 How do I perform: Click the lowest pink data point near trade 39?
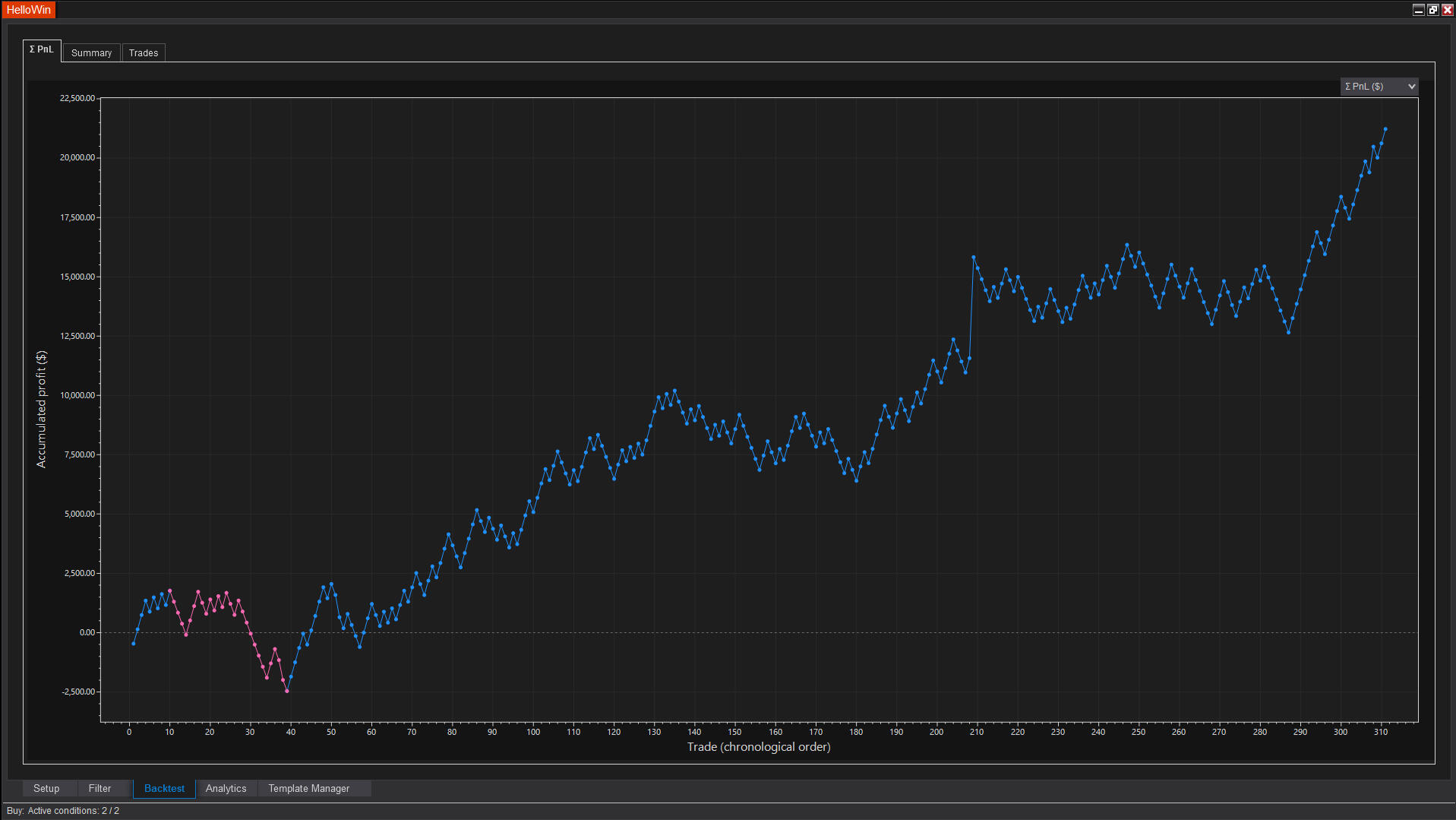pyautogui.click(x=286, y=691)
